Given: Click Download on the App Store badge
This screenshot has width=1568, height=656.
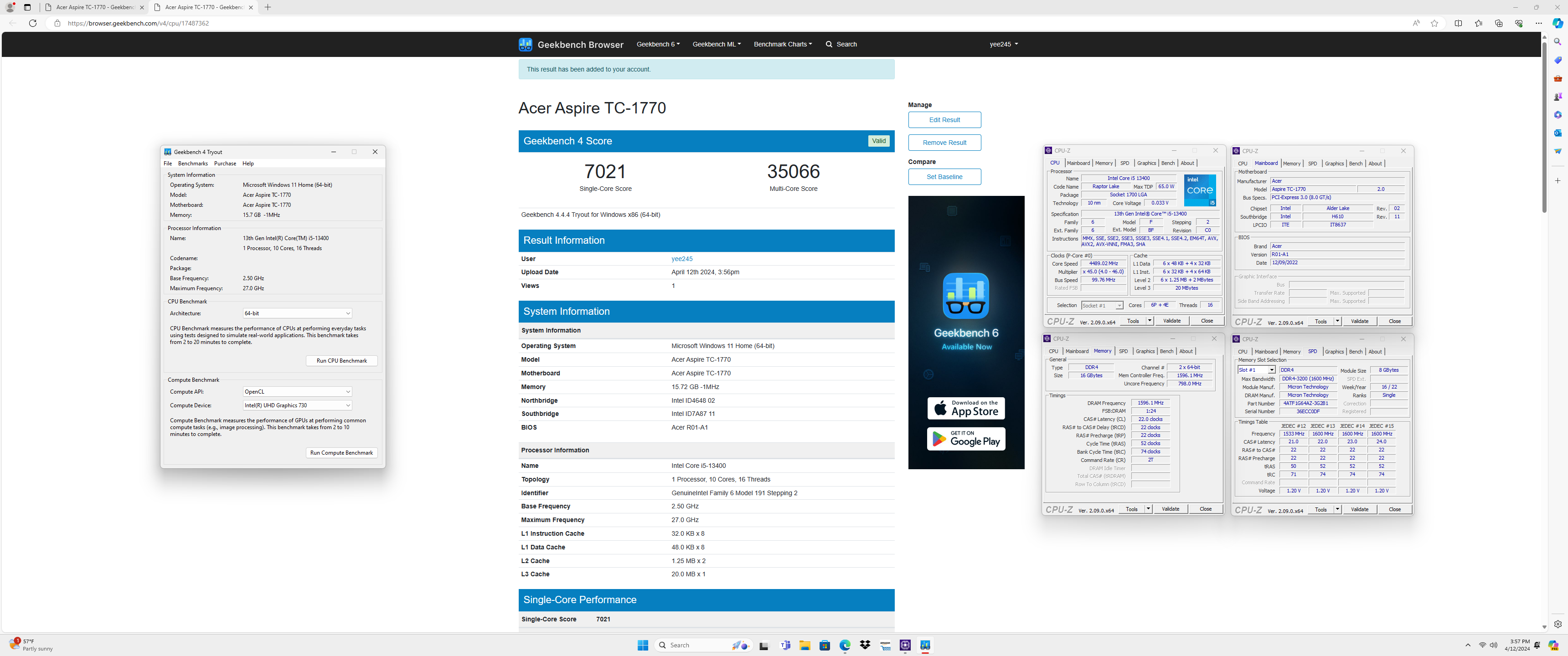Looking at the screenshot, I should point(966,408).
